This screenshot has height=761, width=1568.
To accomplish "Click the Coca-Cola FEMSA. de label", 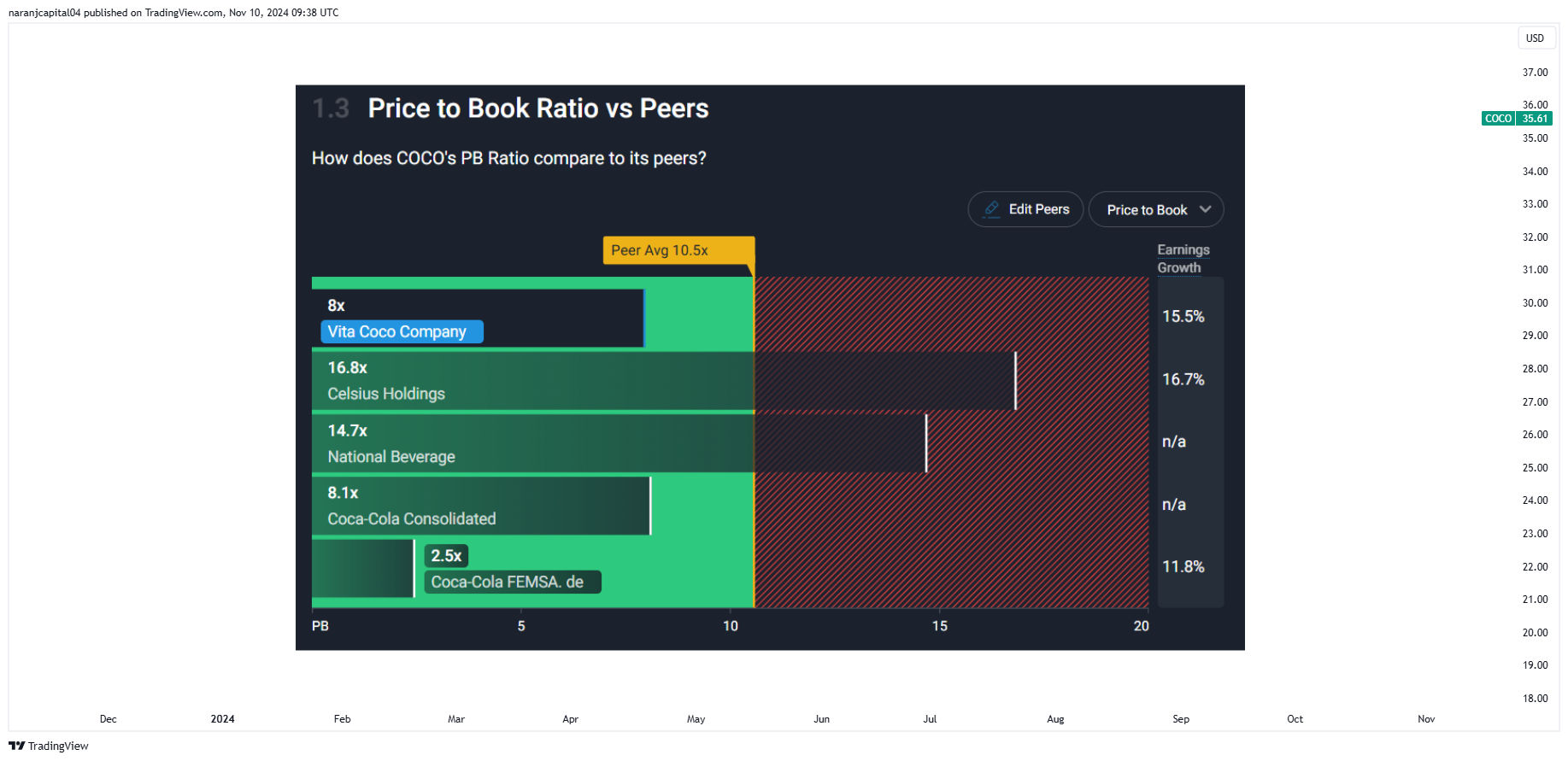I will click(512, 582).
